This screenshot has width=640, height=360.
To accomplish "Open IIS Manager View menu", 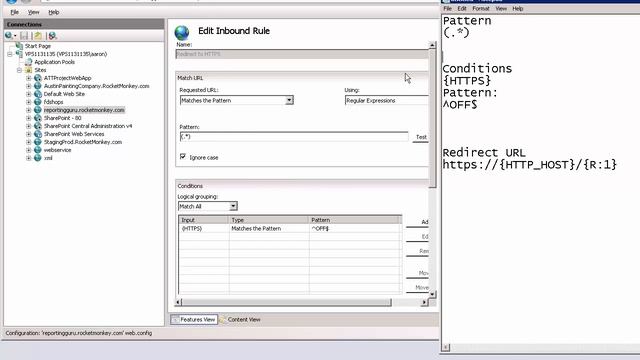I will (x=33, y=12).
